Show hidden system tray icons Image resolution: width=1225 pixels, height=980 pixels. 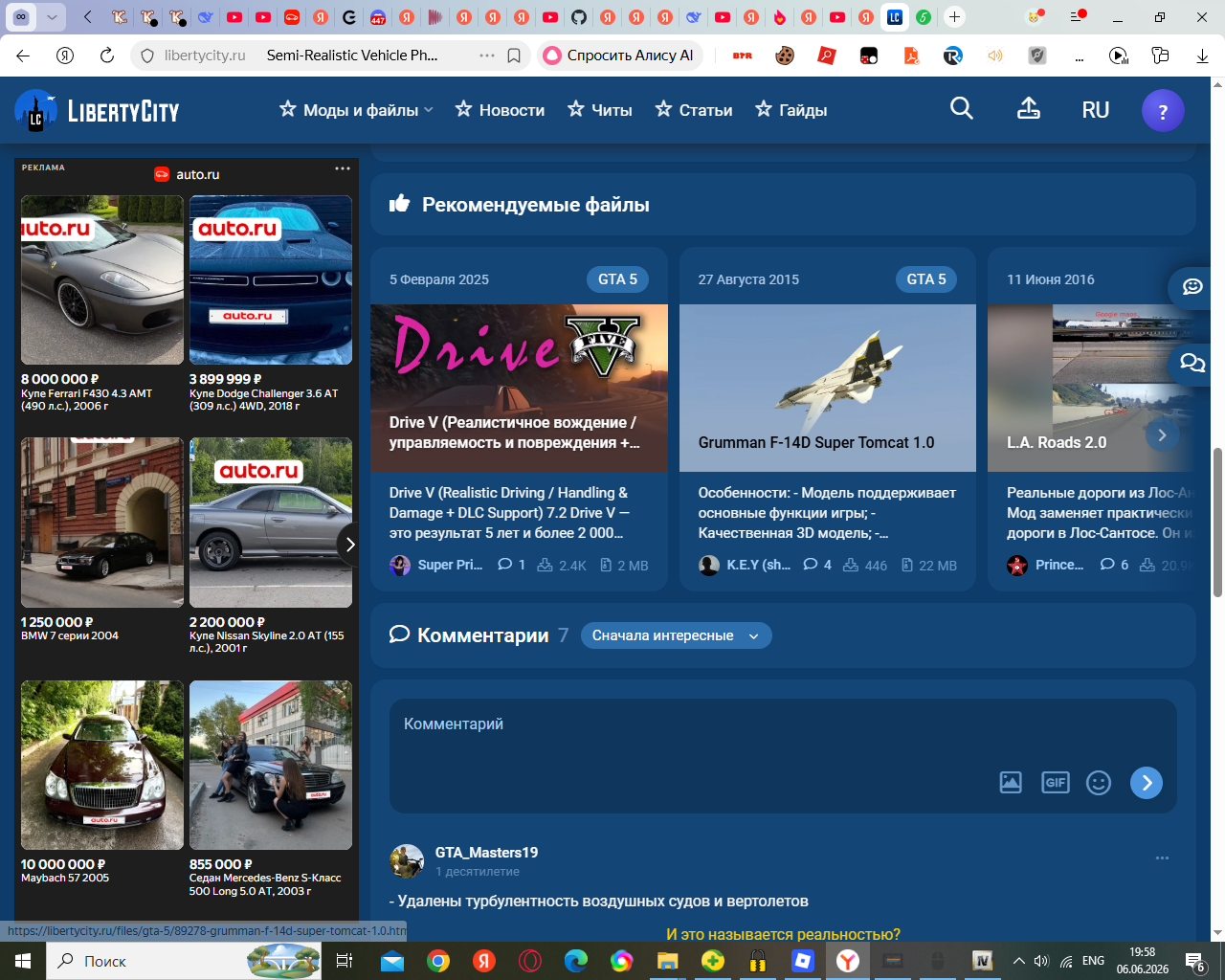[x=1018, y=961]
